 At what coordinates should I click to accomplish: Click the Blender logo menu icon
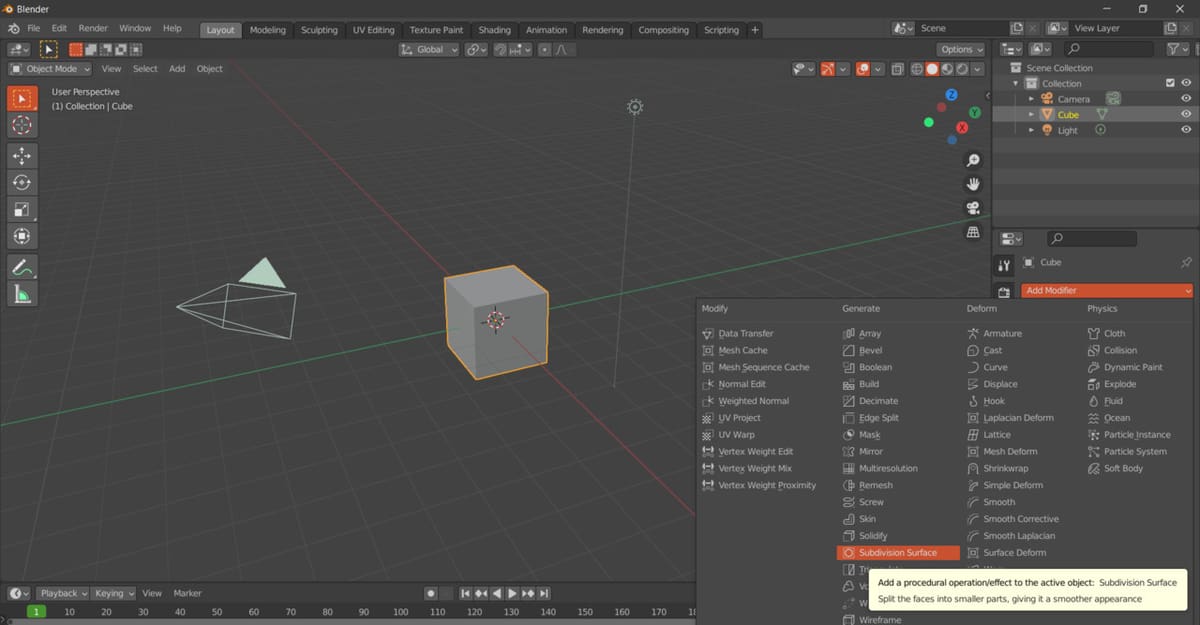[x=14, y=28]
